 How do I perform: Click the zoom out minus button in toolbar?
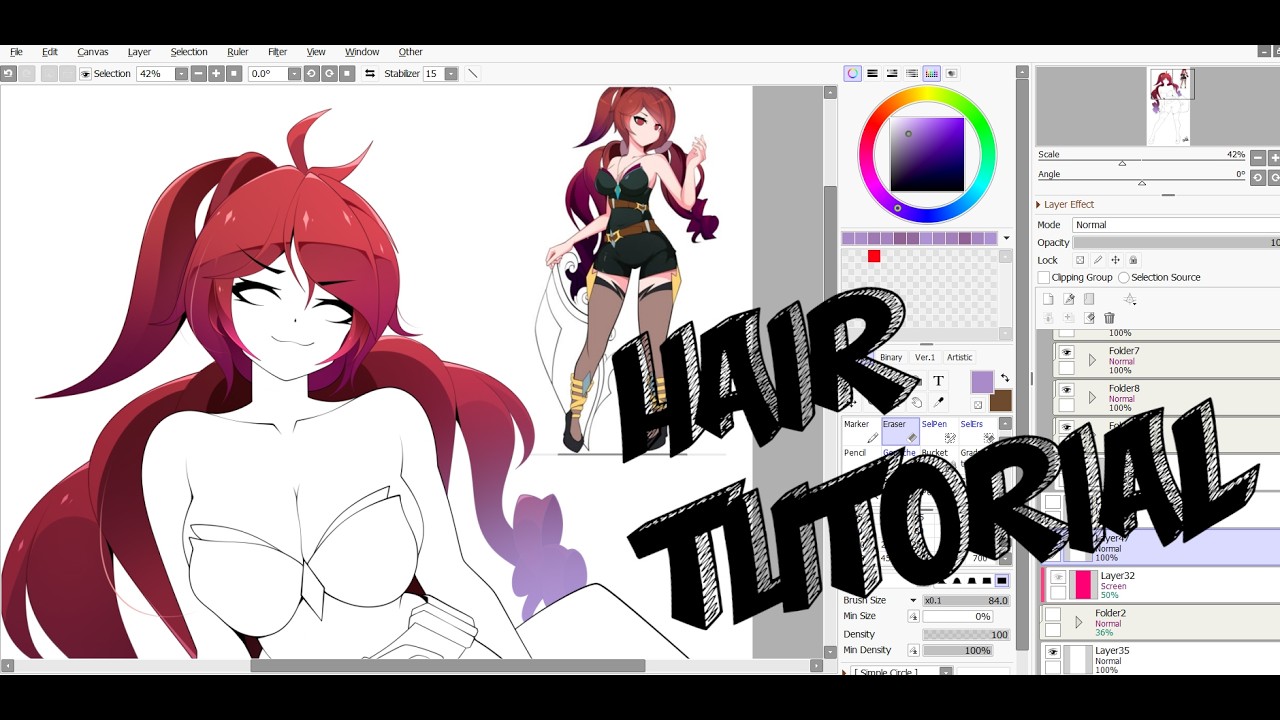click(x=199, y=74)
